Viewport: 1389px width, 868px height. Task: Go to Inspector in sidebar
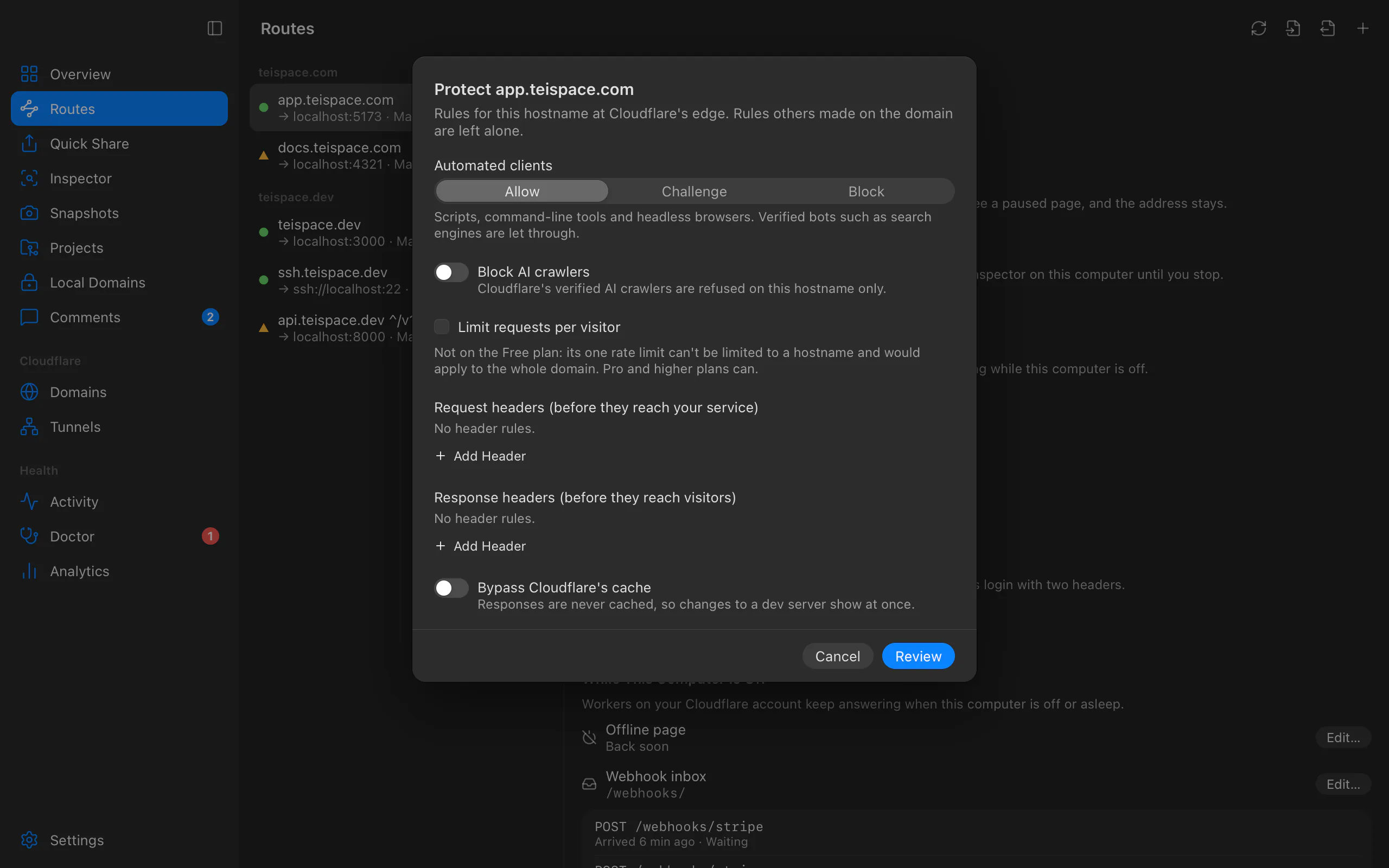click(119, 178)
